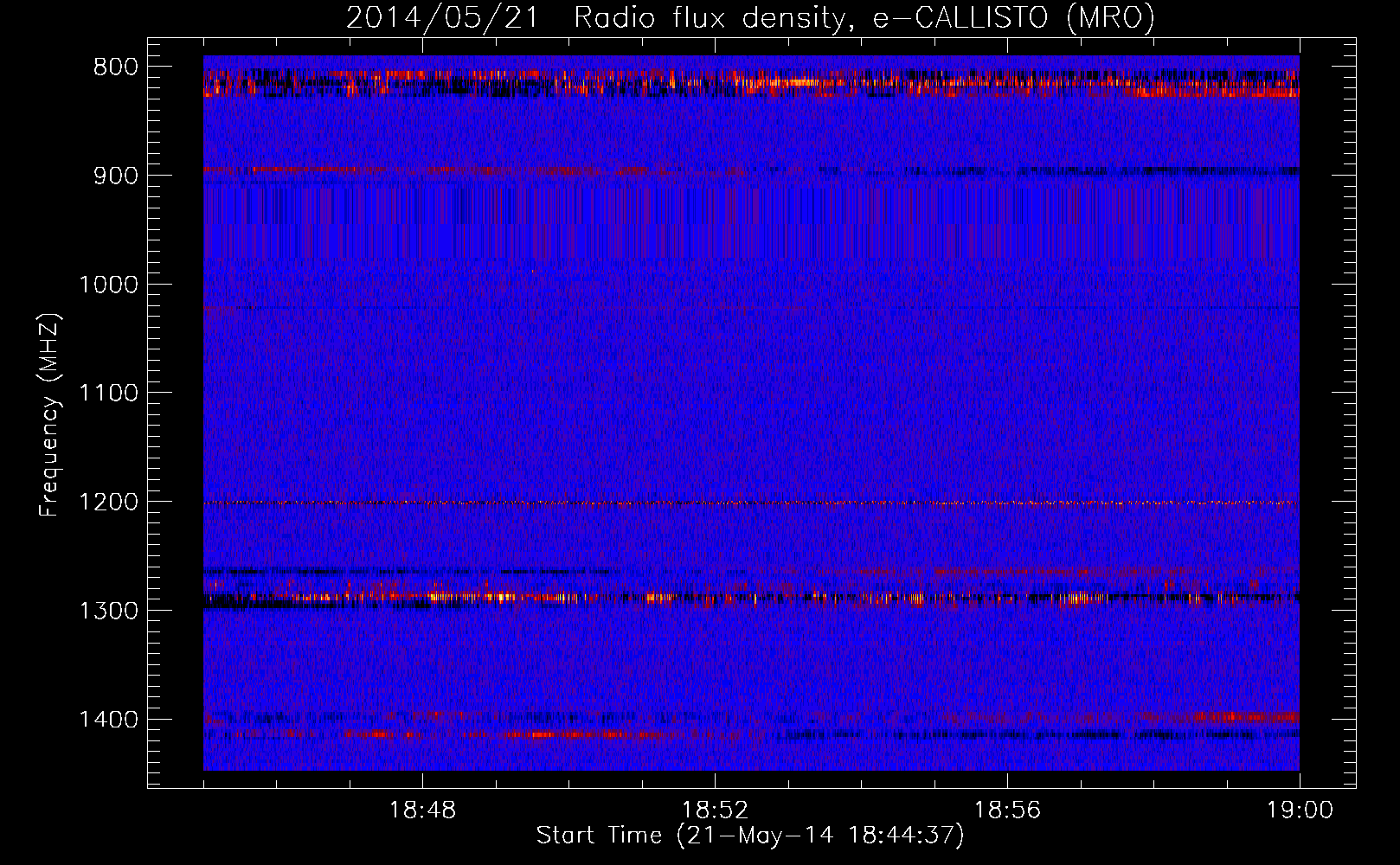Select the 1400 frequency axis label
This screenshot has height=865, width=1400.
[x=109, y=720]
